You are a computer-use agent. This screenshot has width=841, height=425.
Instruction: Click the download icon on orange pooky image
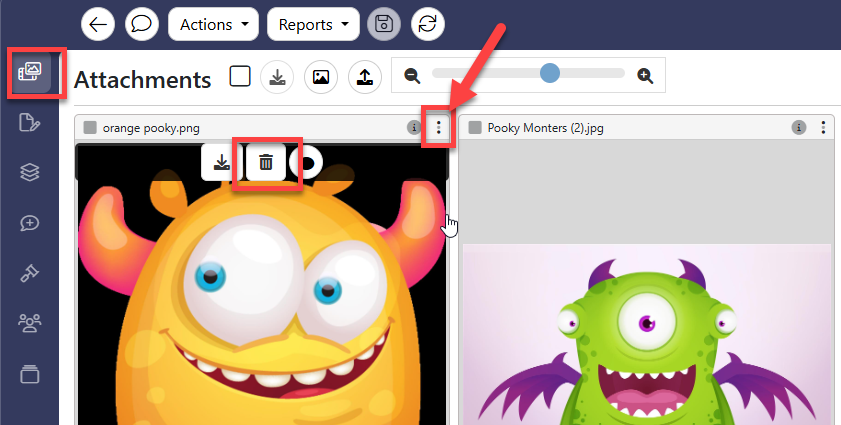[x=222, y=162]
